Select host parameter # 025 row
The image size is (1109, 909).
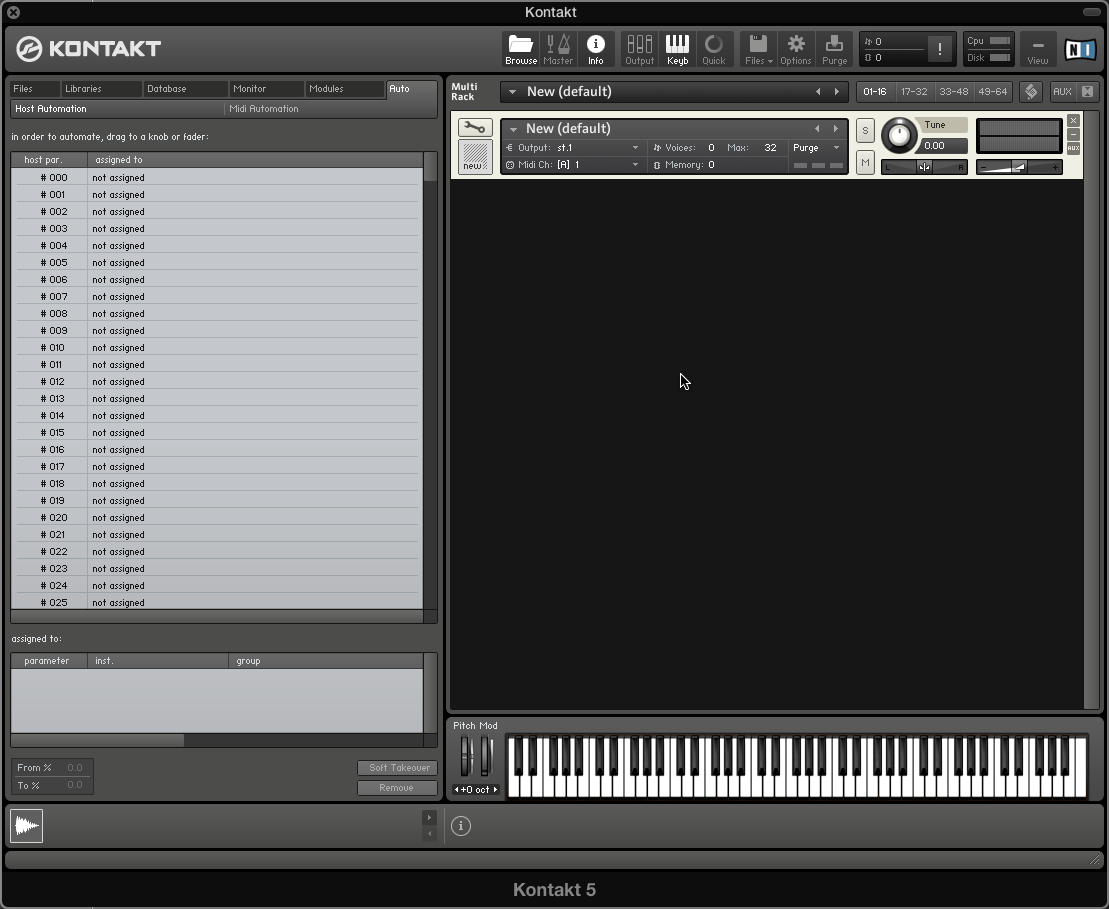click(x=216, y=602)
